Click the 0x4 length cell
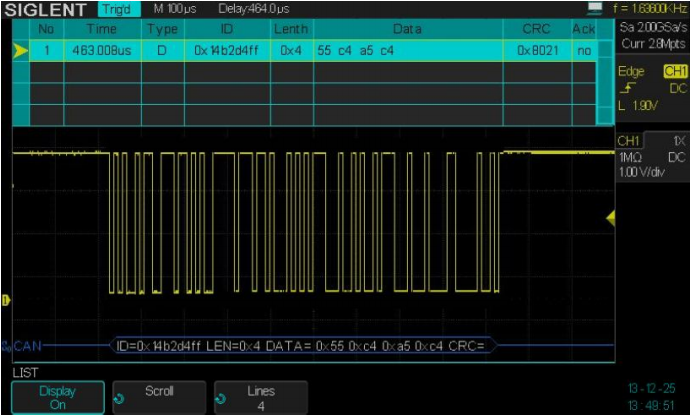This screenshot has height=415, width=691. [291, 51]
